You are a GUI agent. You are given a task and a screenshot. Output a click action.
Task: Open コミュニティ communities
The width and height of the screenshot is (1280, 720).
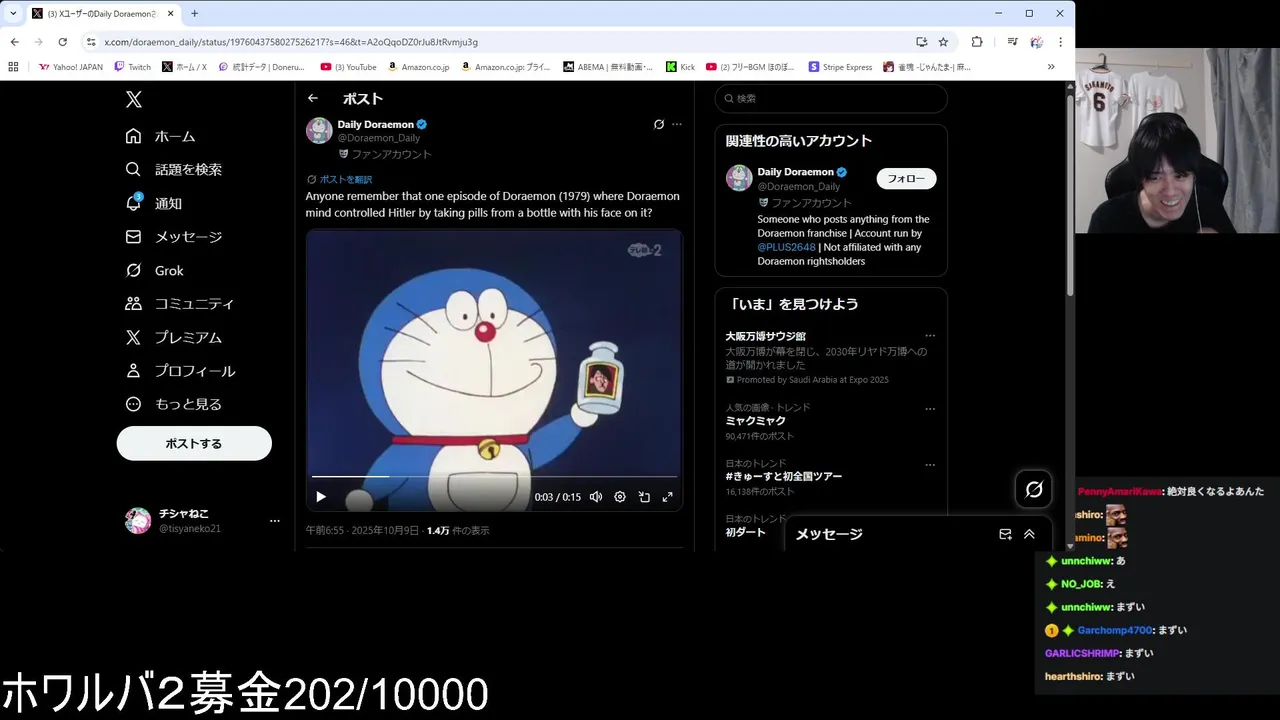[x=179, y=304]
